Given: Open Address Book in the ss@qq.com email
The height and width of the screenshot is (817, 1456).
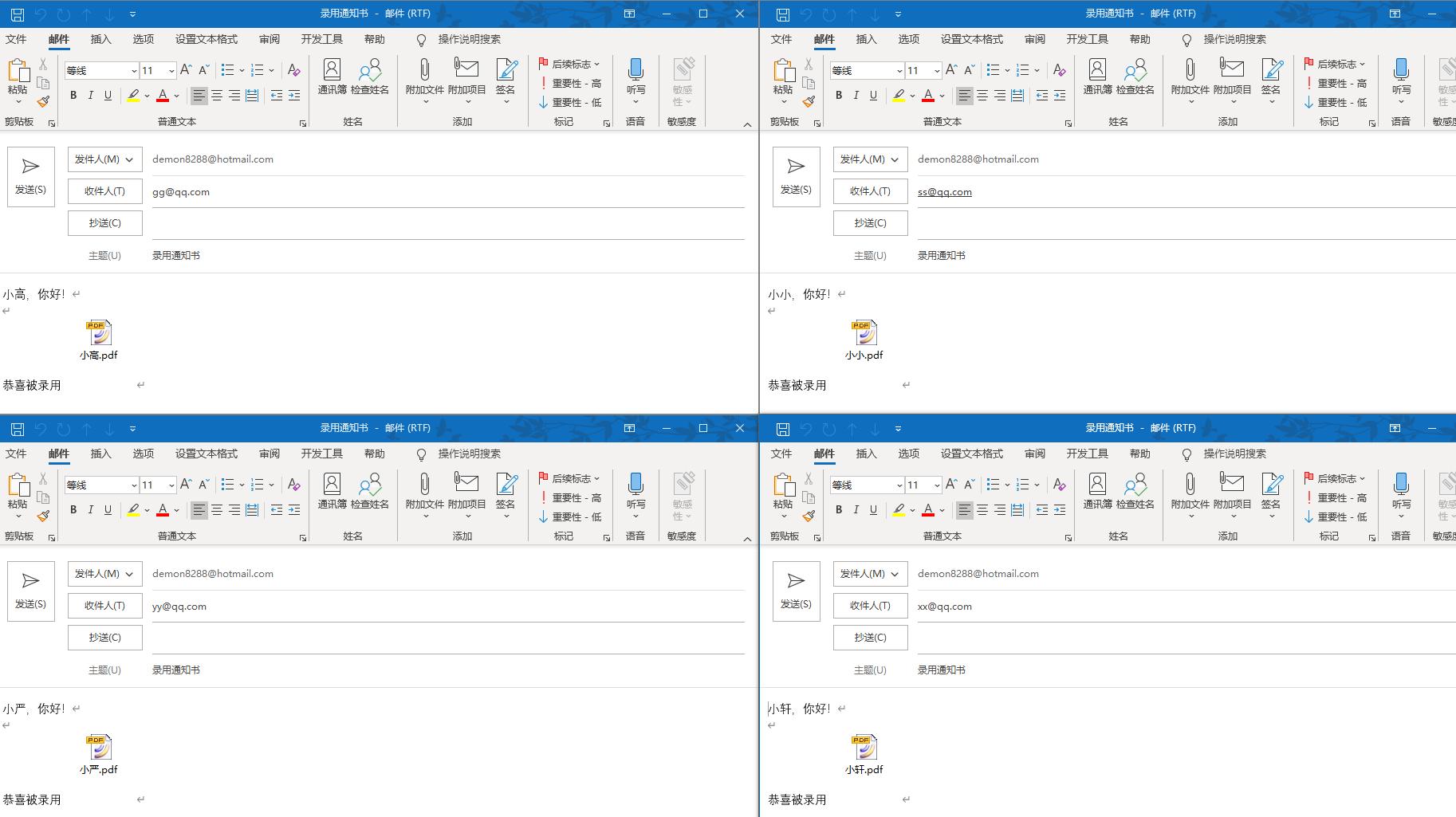Looking at the screenshot, I should click(1097, 77).
